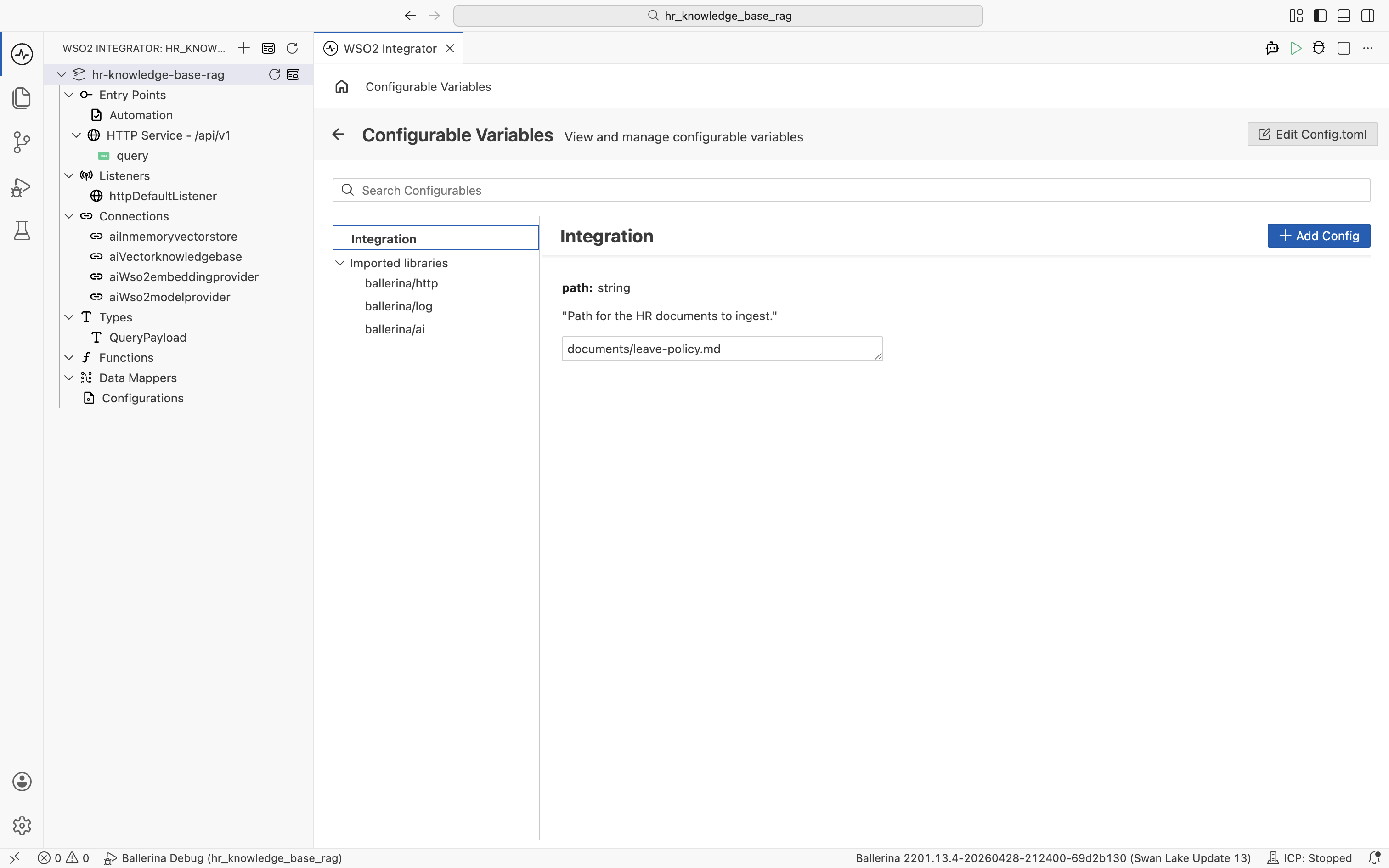1389x868 pixels.
Task: Click the Configurable Variables breadcrumb
Action: [x=428, y=87]
